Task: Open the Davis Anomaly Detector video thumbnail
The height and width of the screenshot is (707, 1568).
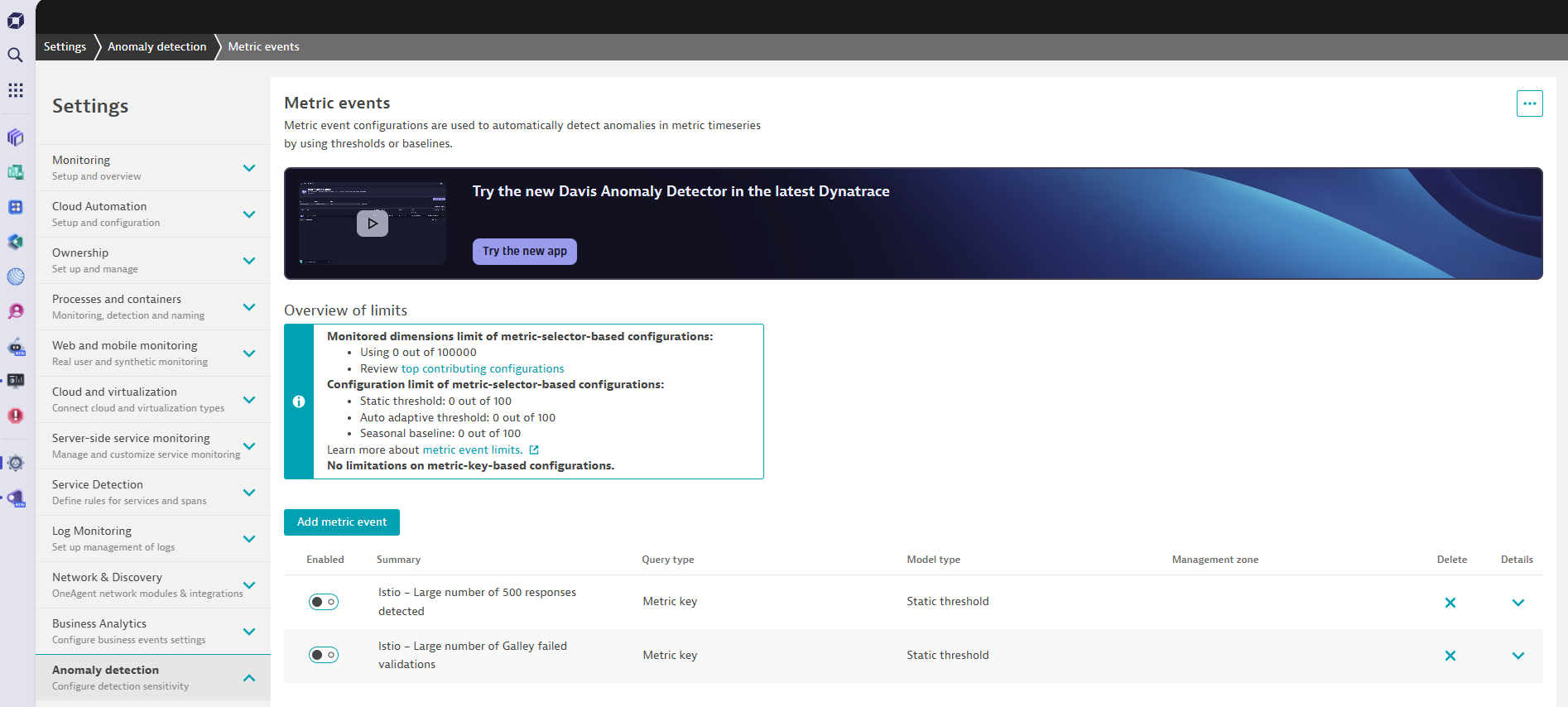Action: pos(373,224)
